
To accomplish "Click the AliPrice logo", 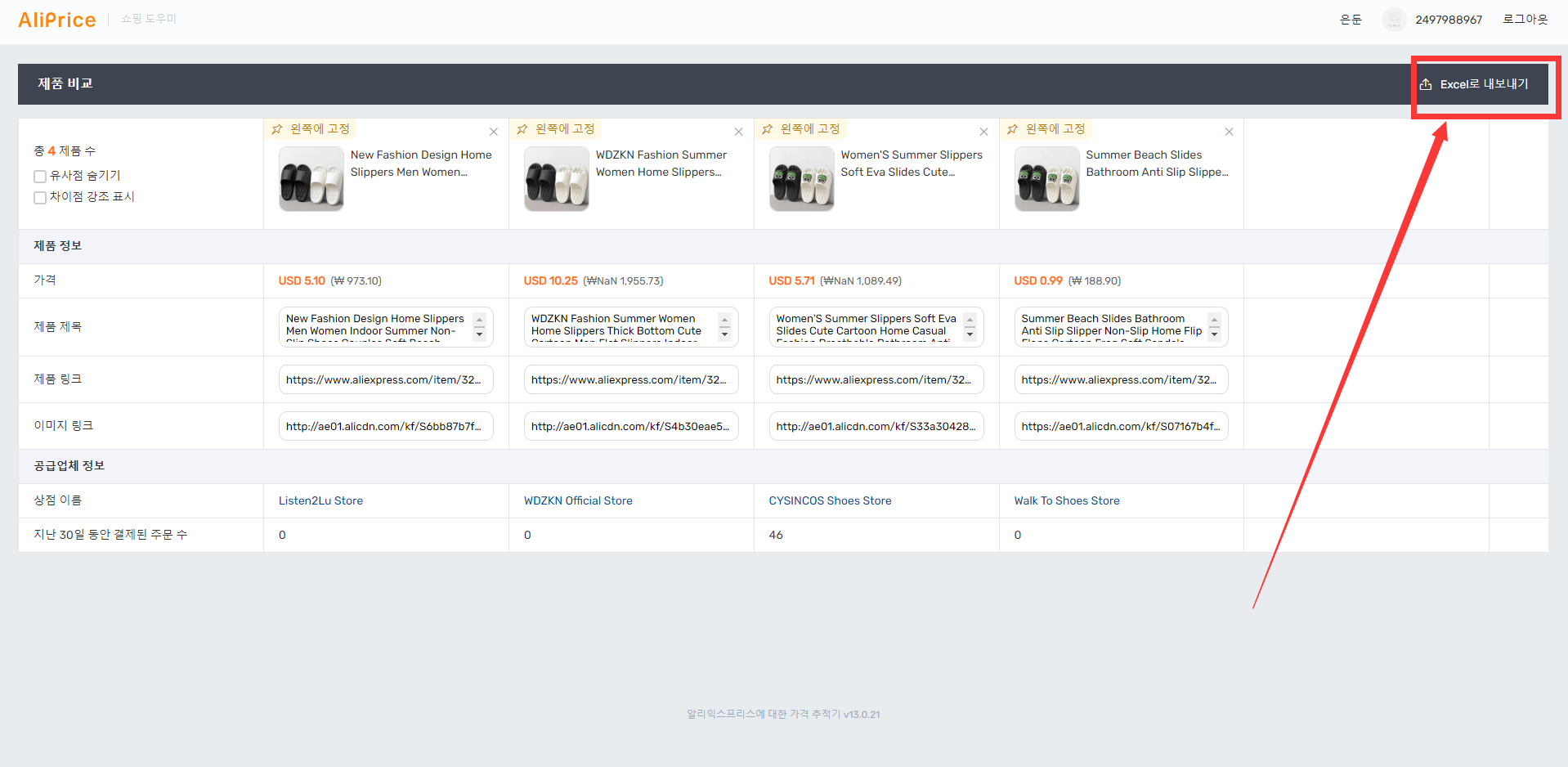I will point(57,20).
